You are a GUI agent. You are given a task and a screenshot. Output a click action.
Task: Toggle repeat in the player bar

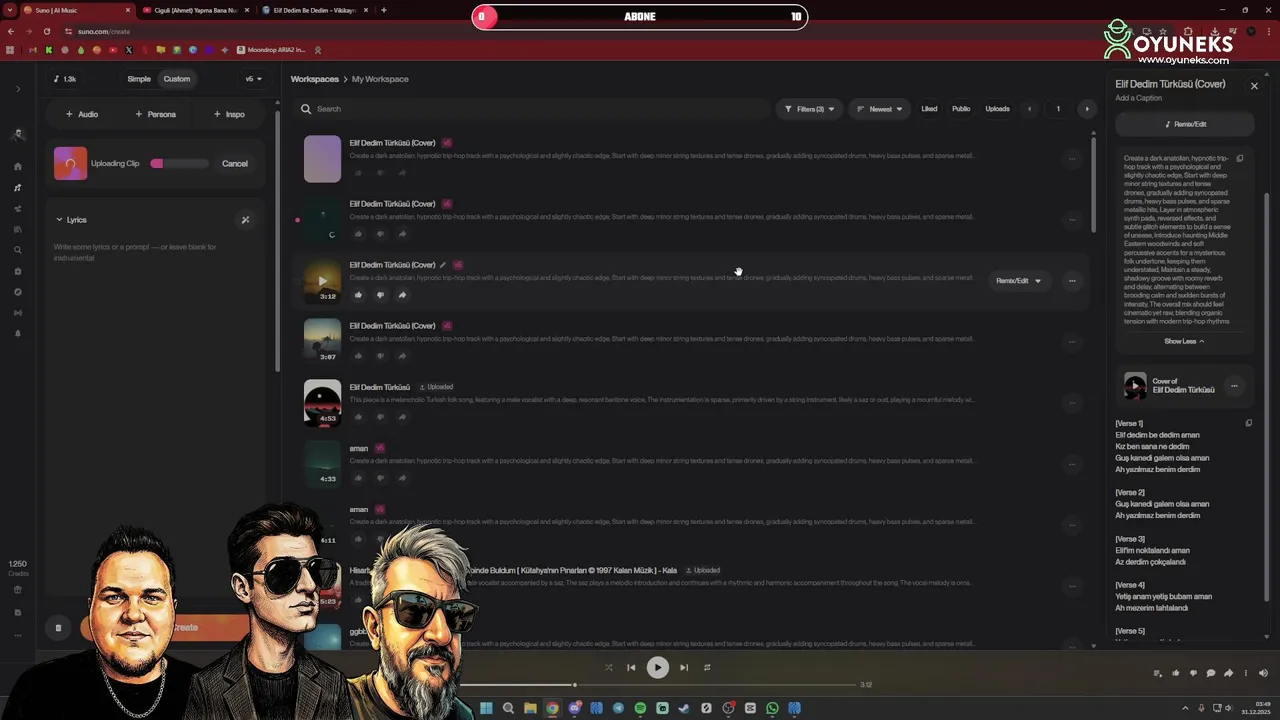707,668
